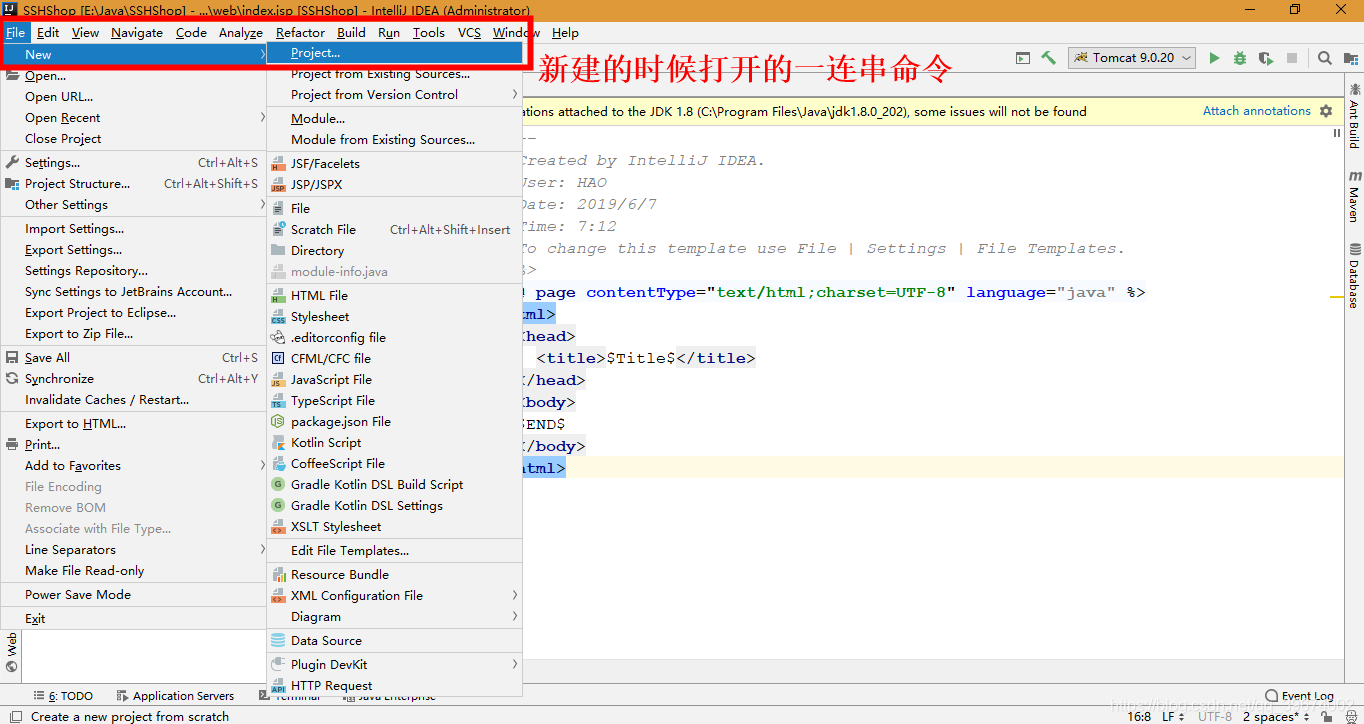This screenshot has height=724, width=1364.
Task: Click Print... in File menu
Action: [x=133, y=445]
